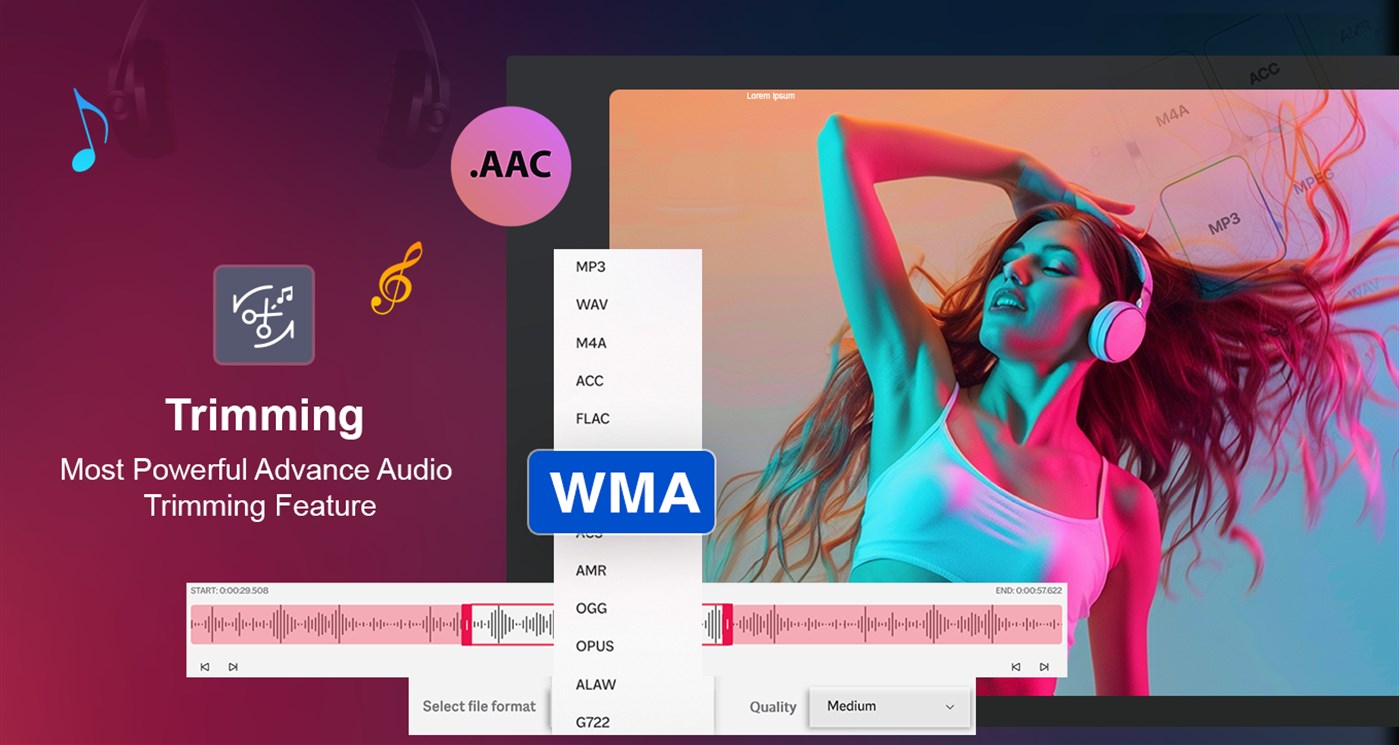This screenshot has width=1399, height=745.
Task: Select the G722 format entry
Action: click(x=593, y=722)
